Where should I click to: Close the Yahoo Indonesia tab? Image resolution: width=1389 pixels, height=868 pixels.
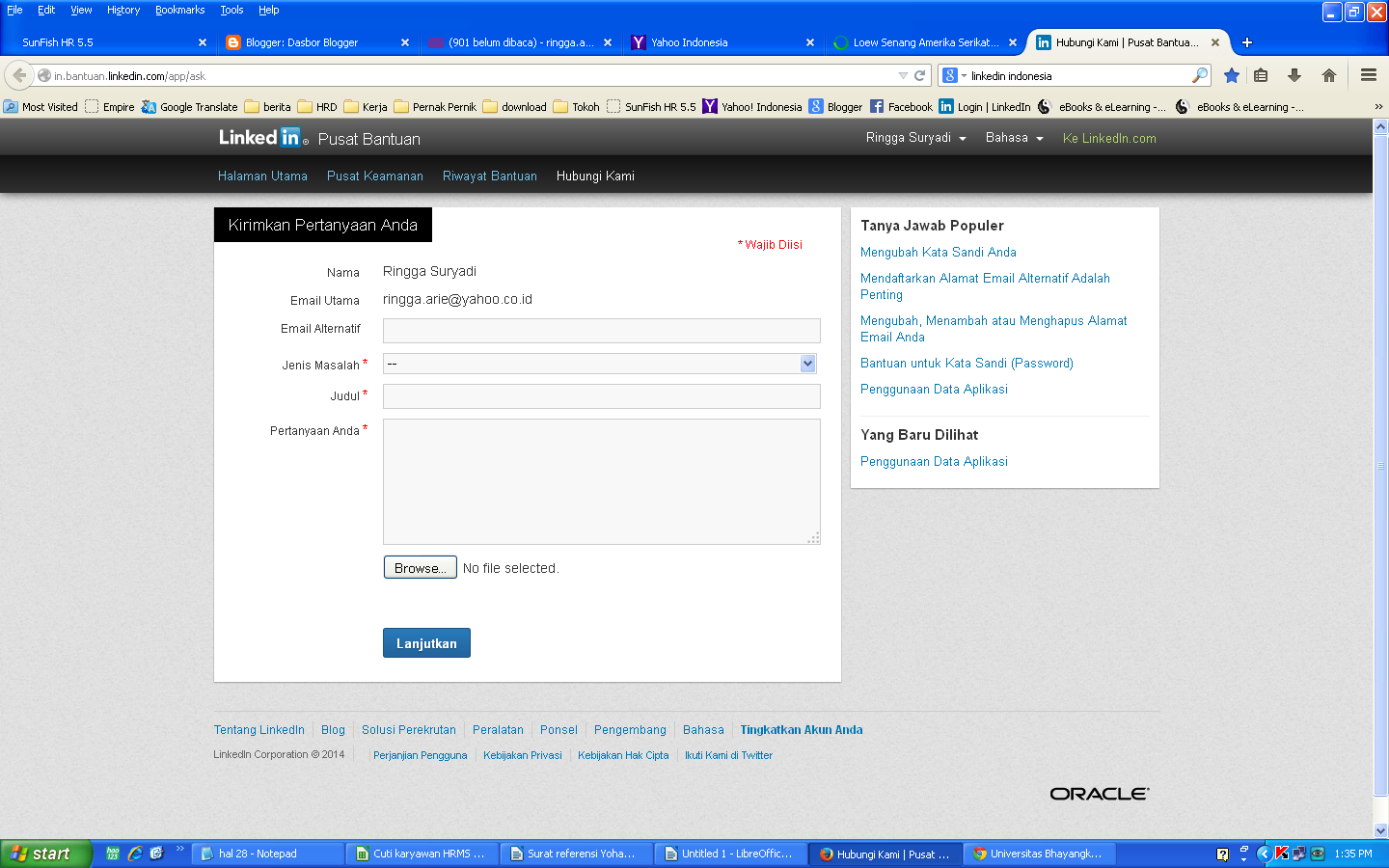tap(810, 42)
